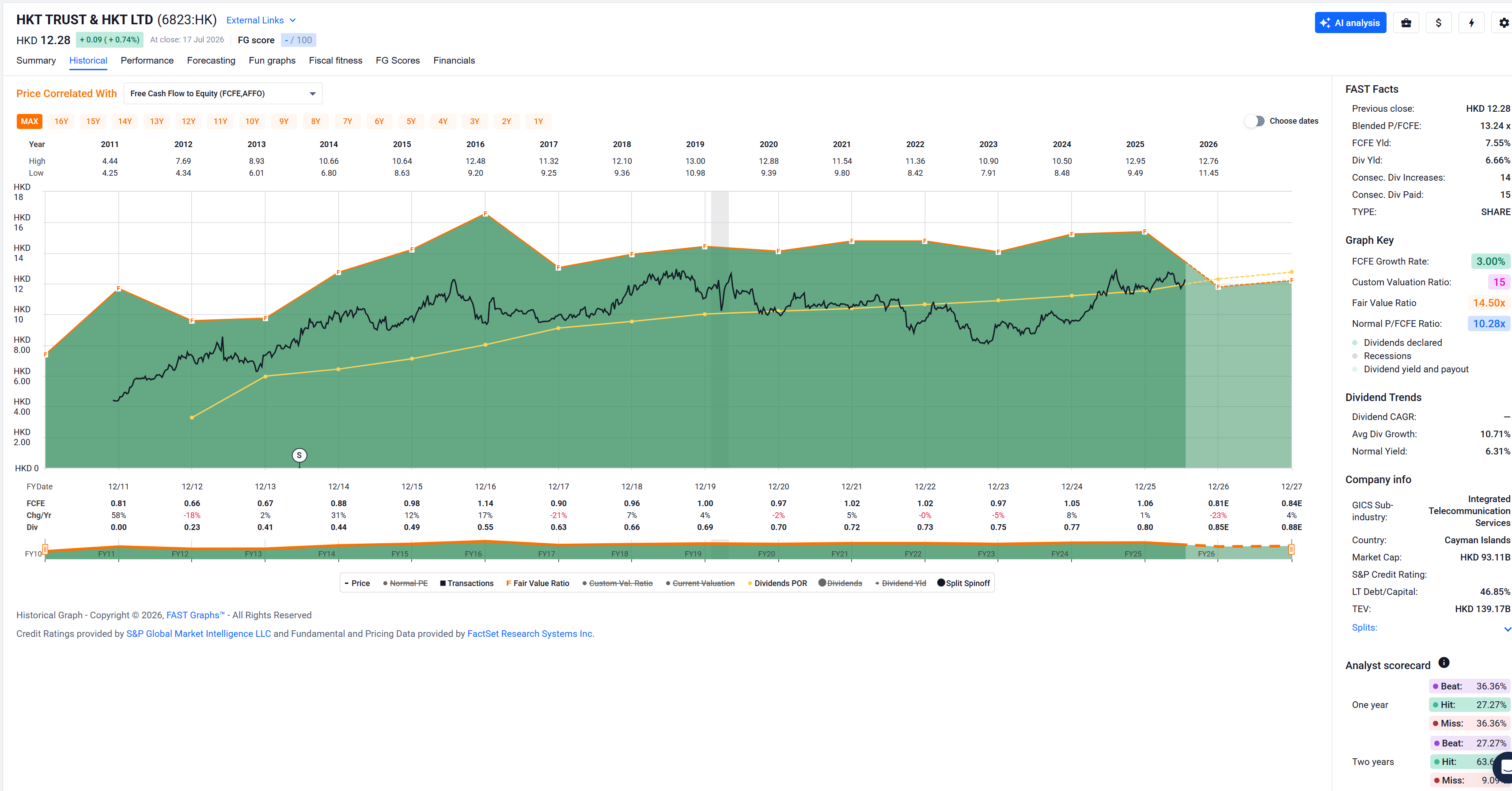
Task: Toggle Transactions in chart legend
Action: coord(466,583)
